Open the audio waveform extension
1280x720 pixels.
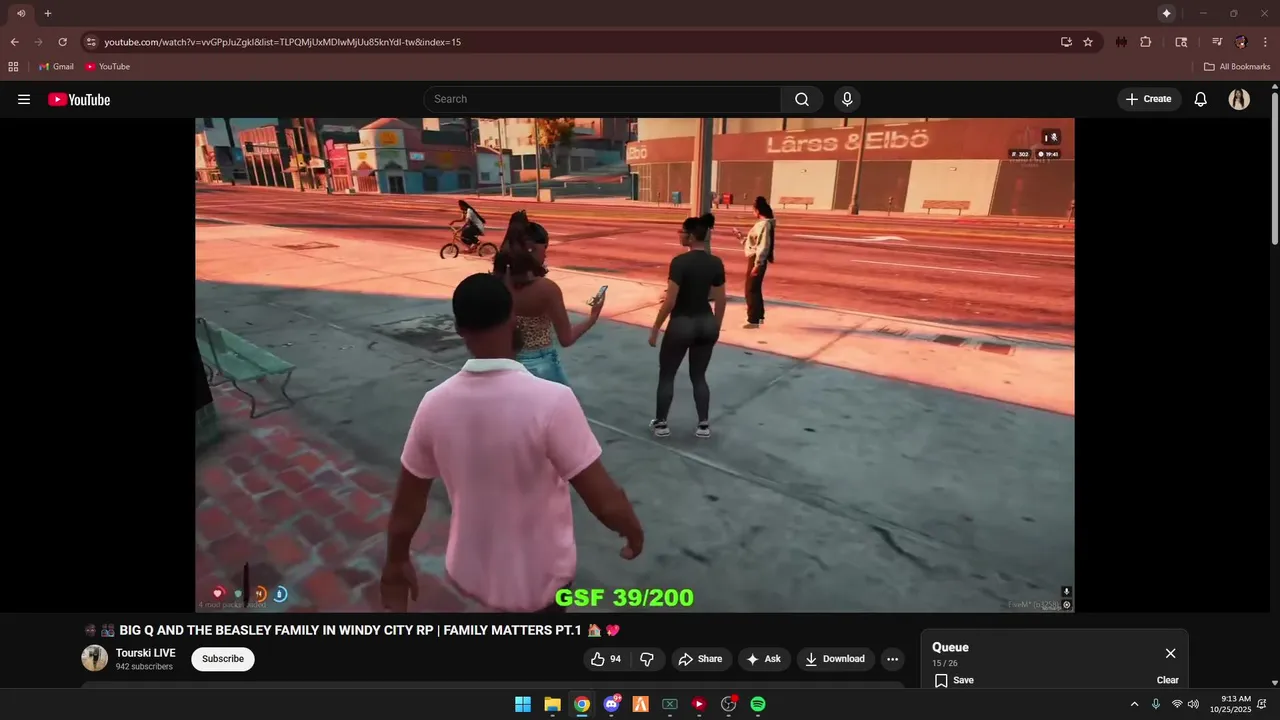click(1121, 42)
